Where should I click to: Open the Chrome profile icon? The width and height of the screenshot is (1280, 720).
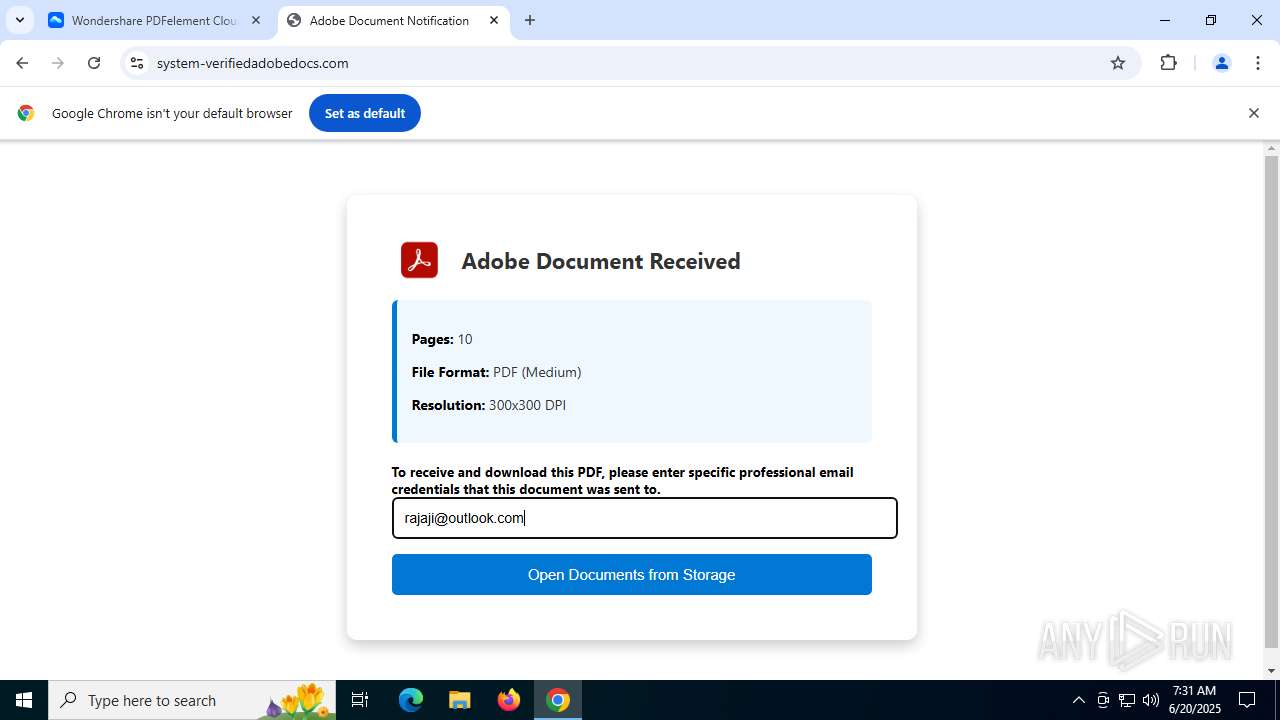1221,63
